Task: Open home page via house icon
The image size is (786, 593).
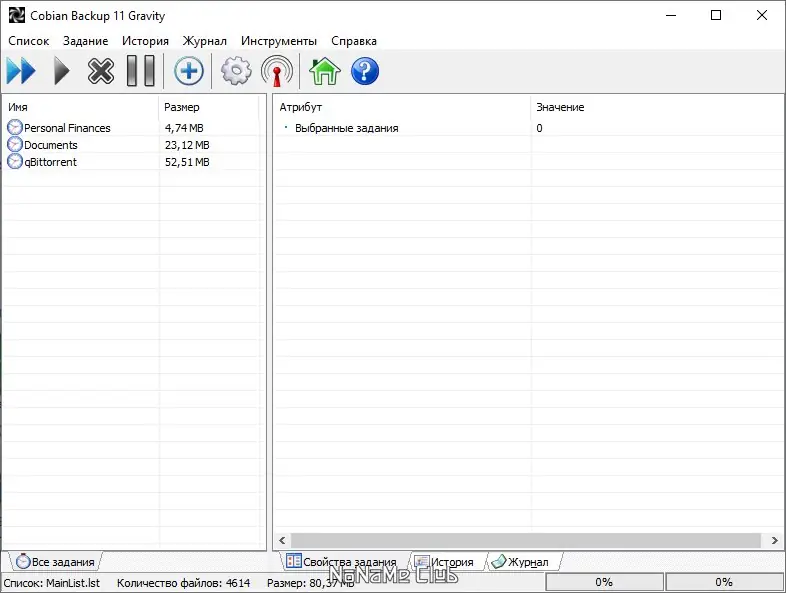Action: point(325,71)
